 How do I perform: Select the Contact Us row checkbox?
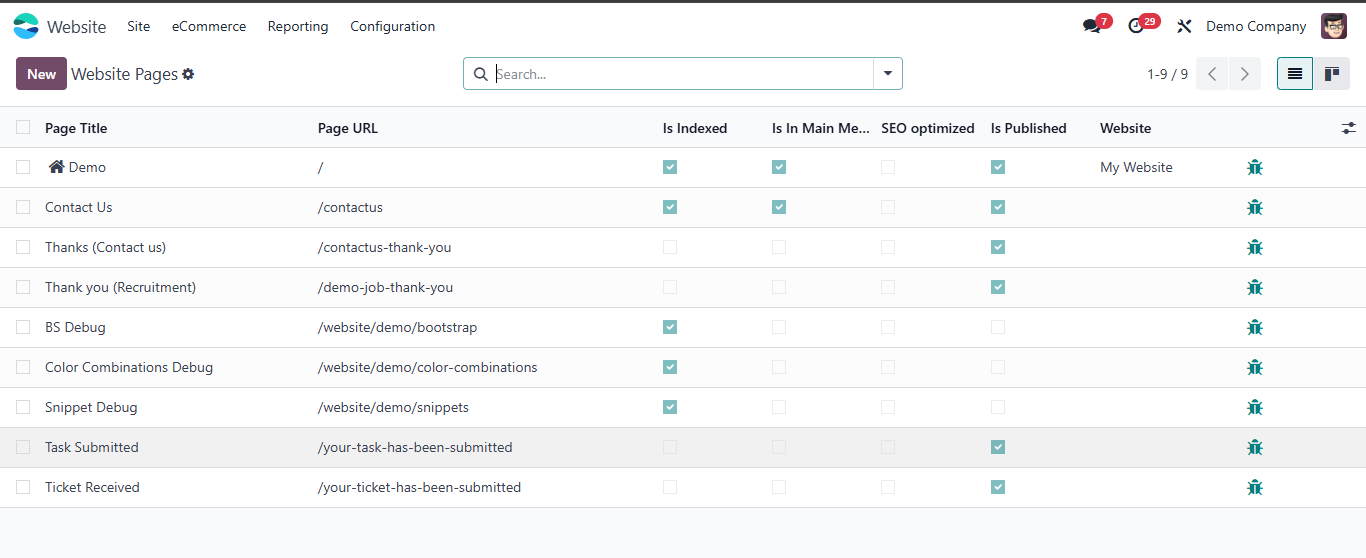[x=23, y=207]
